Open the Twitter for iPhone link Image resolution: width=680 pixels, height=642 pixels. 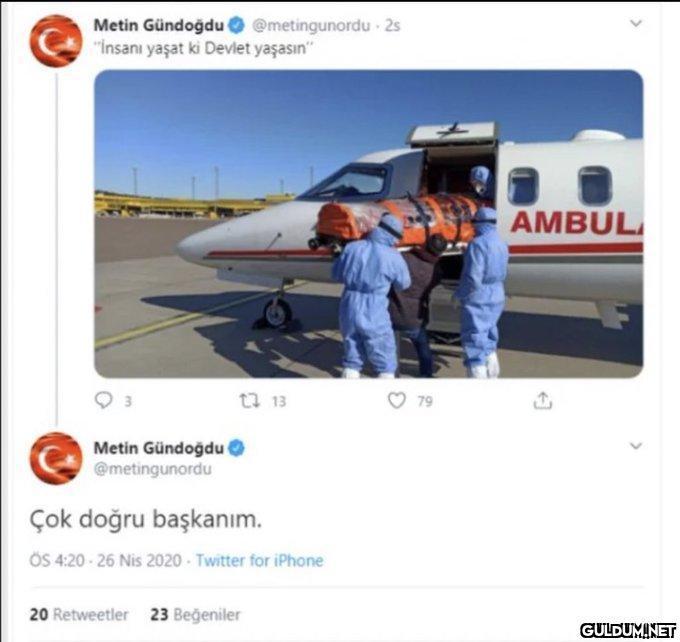coord(259,560)
